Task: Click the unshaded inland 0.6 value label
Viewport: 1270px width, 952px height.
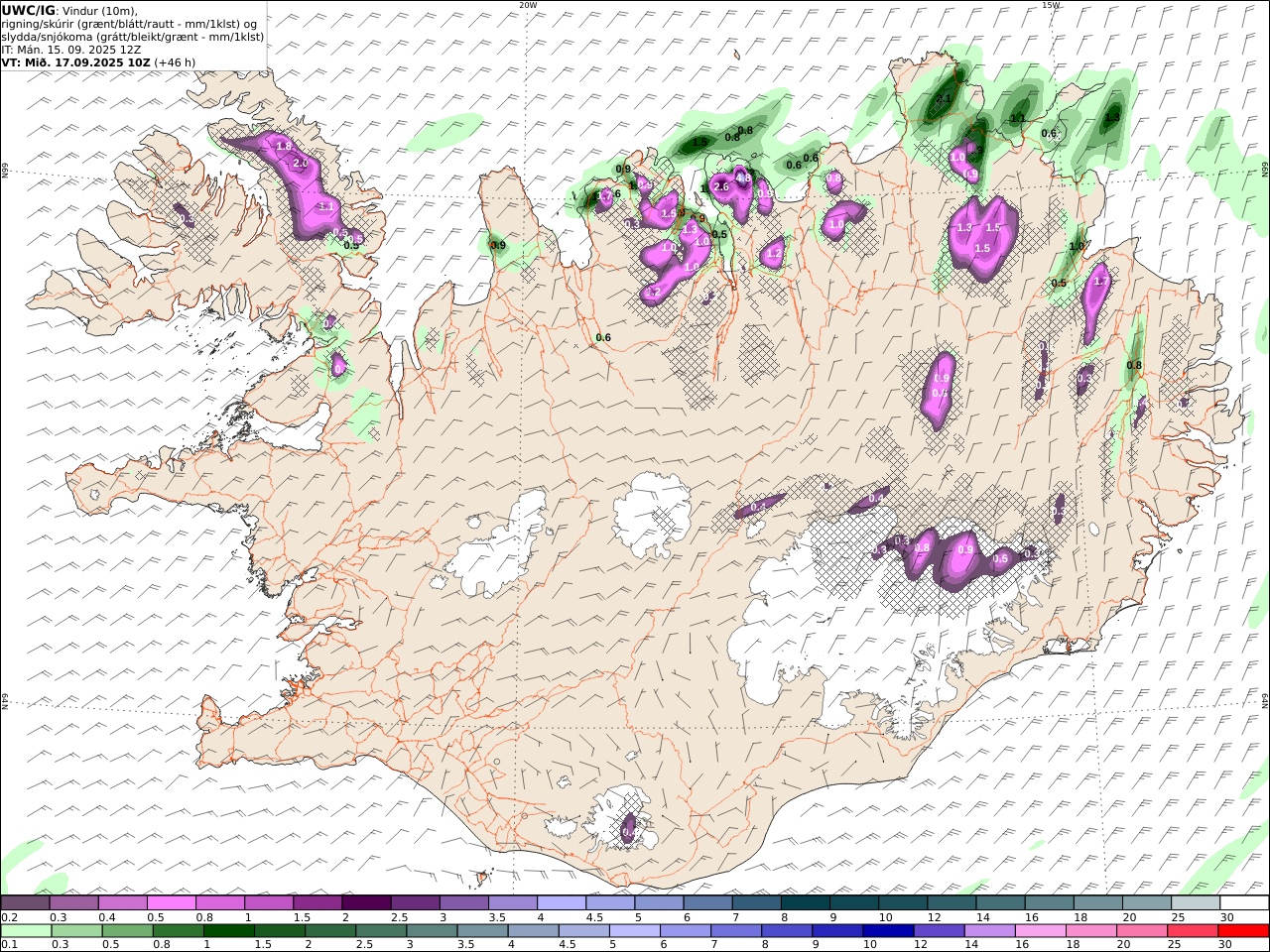Action: tap(602, 338)
